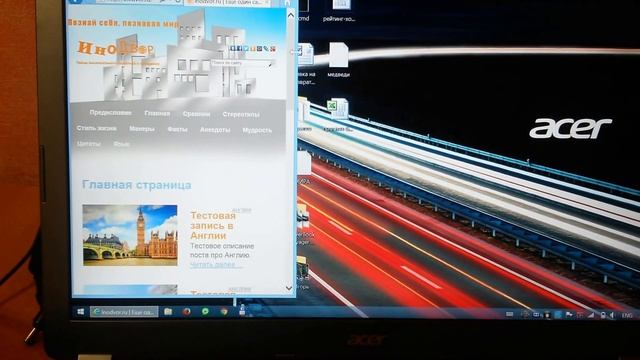The image size is (640, 360).
Task: Open the Анекдоты menu item
Action: pyautogui.click(x=215, y=130)
